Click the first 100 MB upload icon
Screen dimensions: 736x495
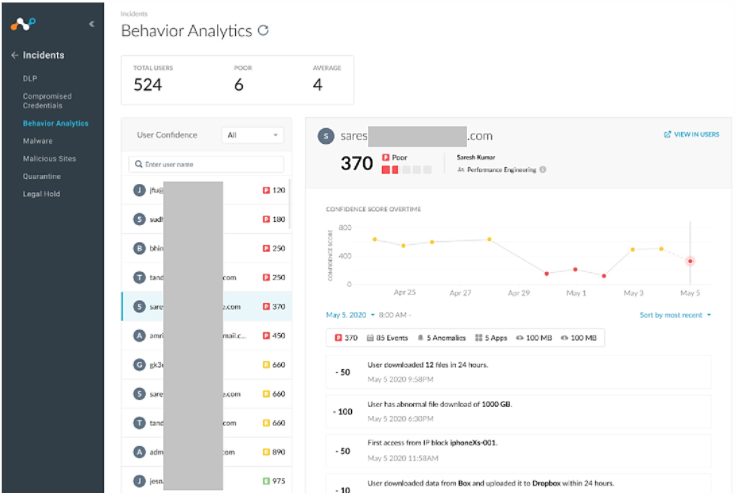(x=520, y=338)
